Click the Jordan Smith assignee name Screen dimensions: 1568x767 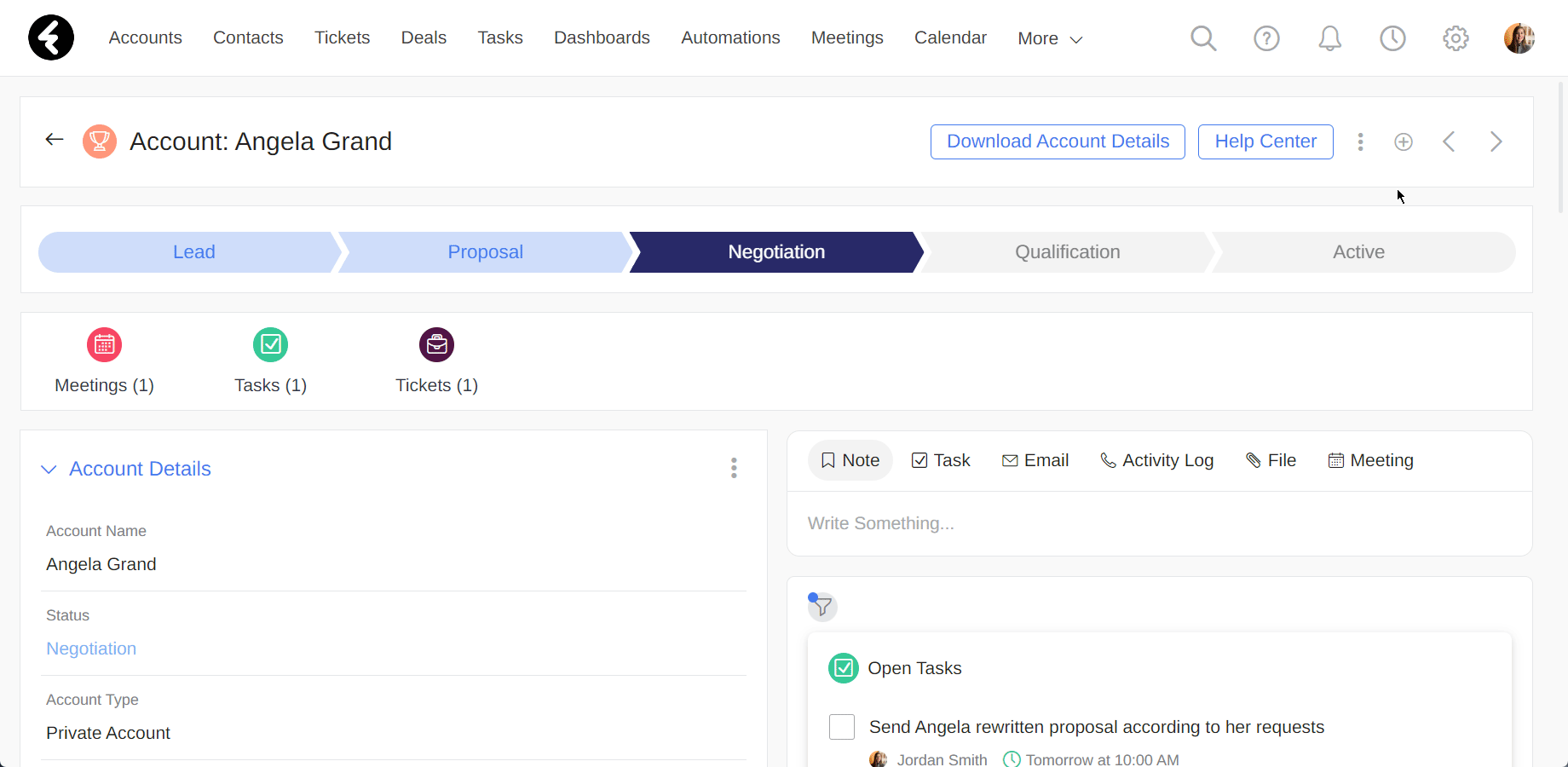click(x=942, y=759)
